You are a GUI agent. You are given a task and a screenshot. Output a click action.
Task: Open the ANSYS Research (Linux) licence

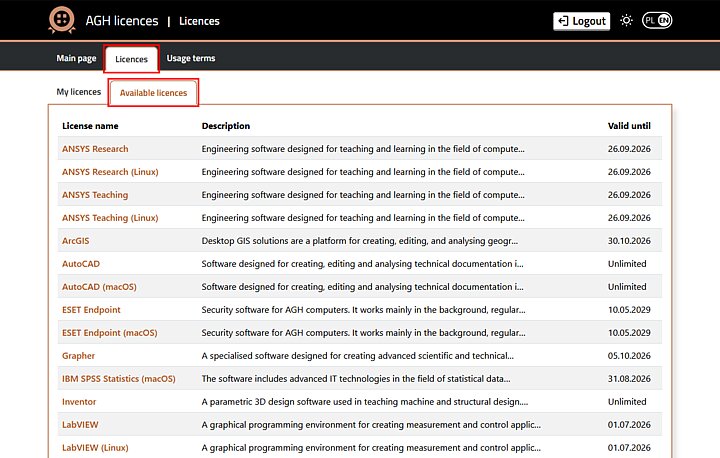[x=110, y=172]
